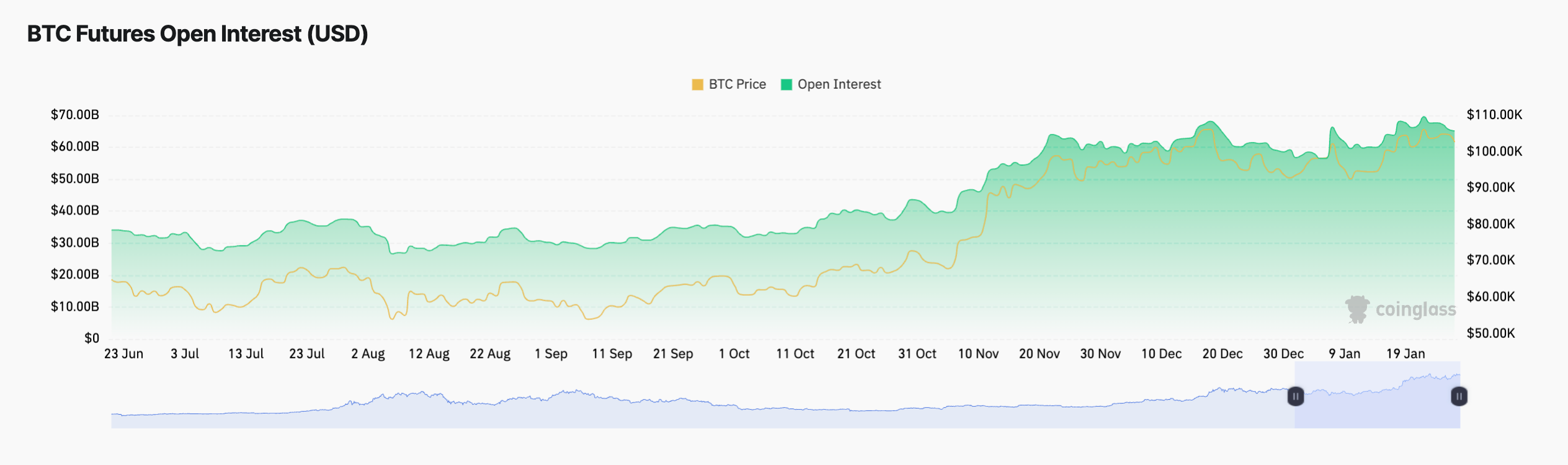Viewport: 1568px width, 465px height.
Task: Click the '31 Oct' x-axis label
Action: tap(917, 354)
